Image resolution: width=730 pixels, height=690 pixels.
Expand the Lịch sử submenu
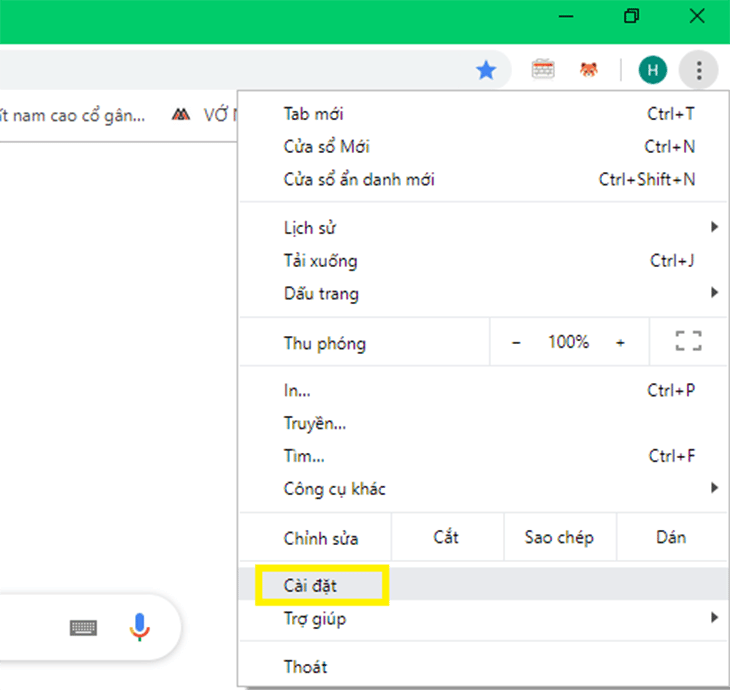(483, 228)
